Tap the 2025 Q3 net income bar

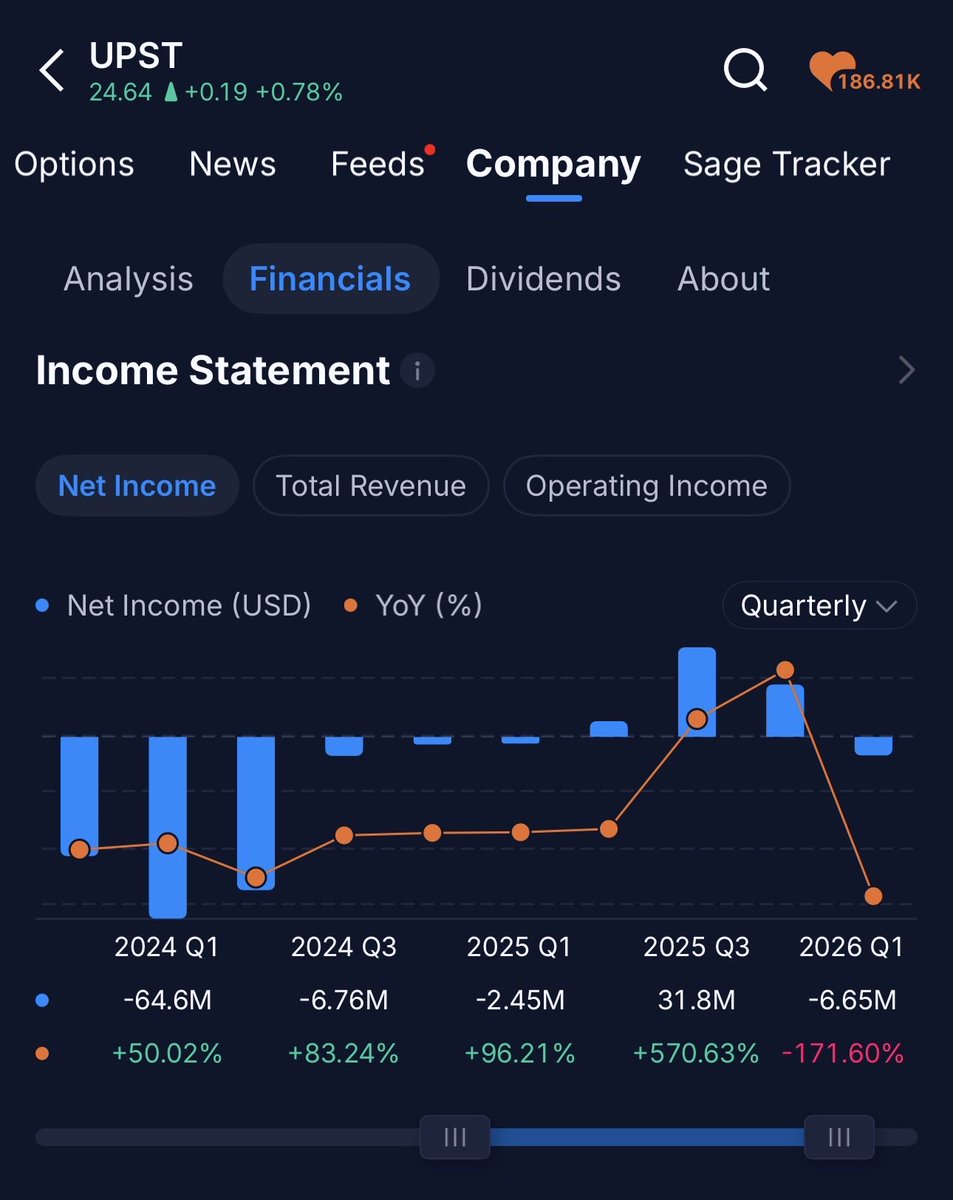coord(697,692)
